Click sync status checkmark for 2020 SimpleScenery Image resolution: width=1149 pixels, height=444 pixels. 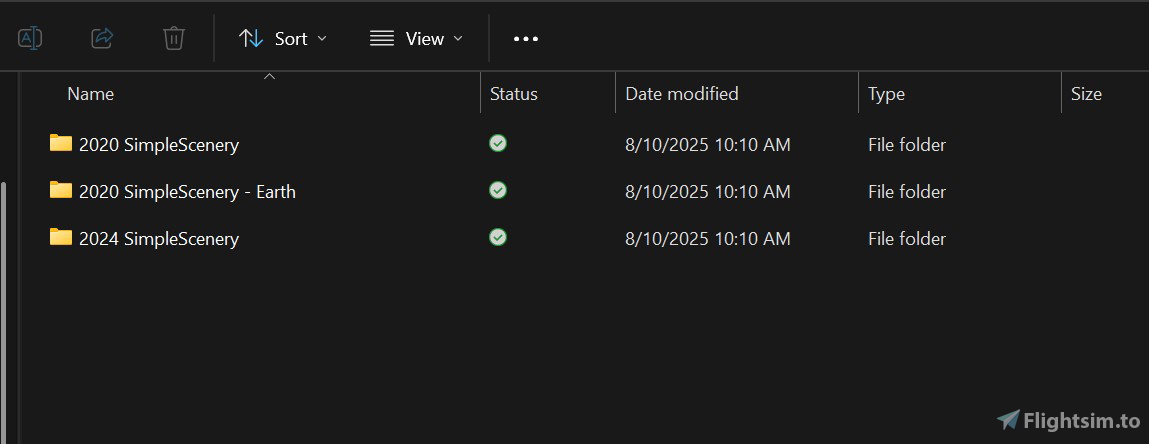pyautogui.click(x=498, y=143)
